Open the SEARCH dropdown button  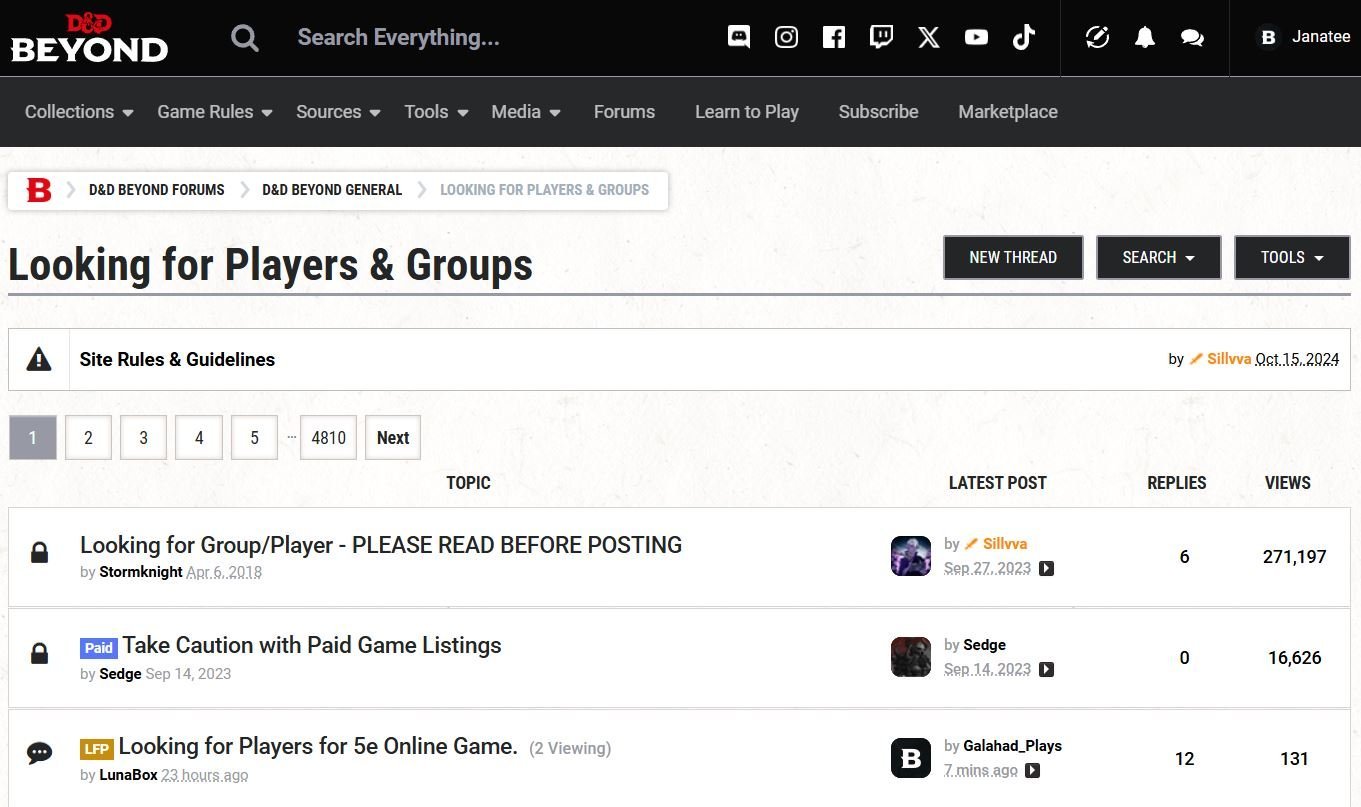tap(1159, 258)
